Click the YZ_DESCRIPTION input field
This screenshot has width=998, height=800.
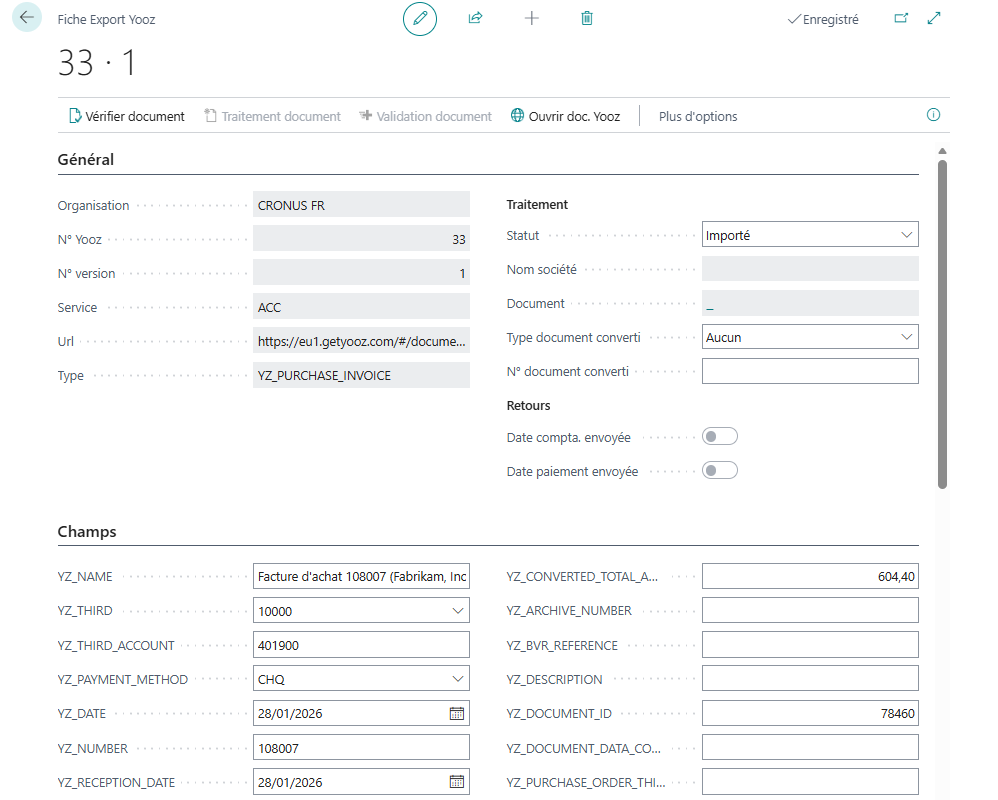click(809, 679)
